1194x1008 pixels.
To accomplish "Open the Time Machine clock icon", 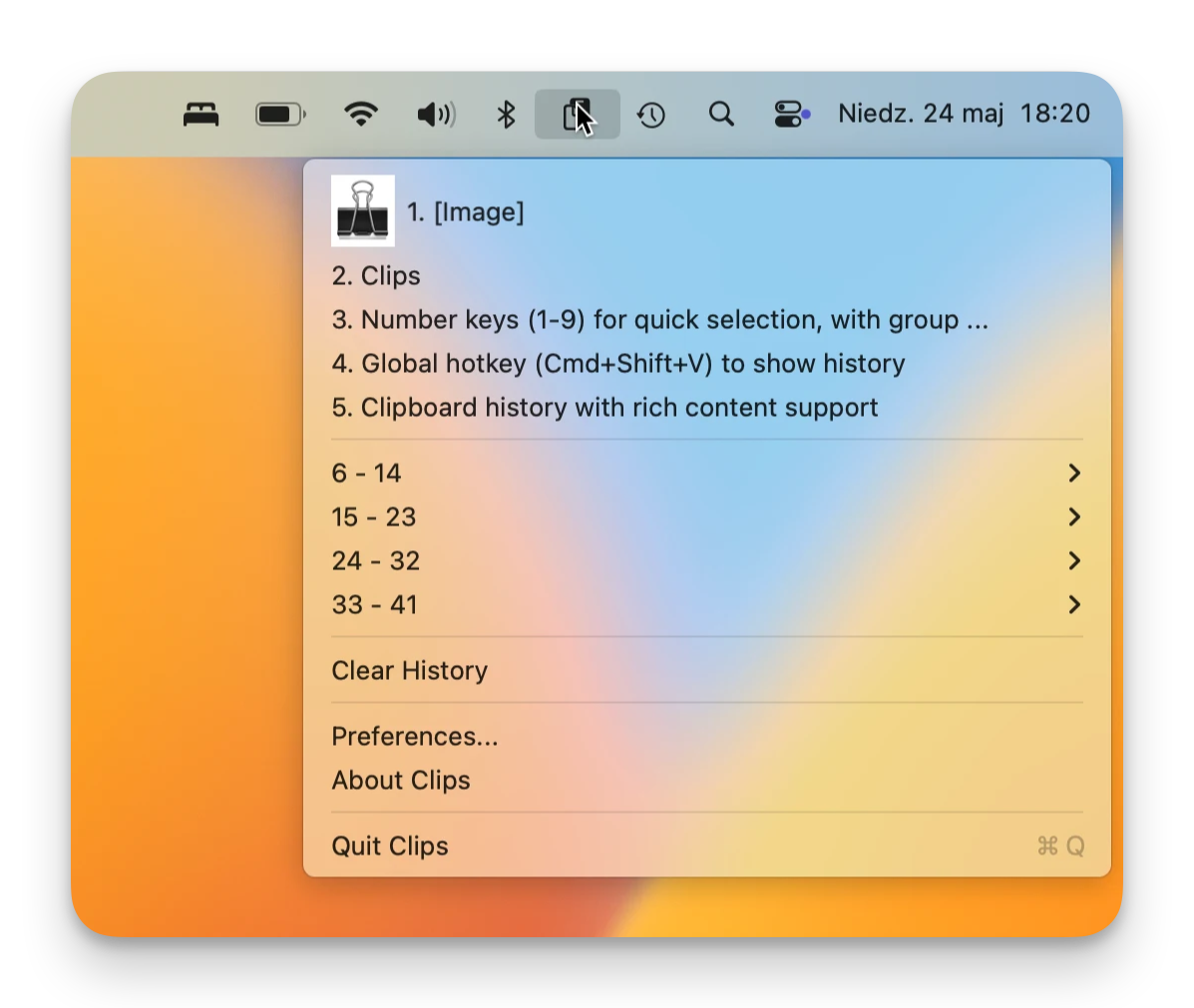I will point(651,115).
